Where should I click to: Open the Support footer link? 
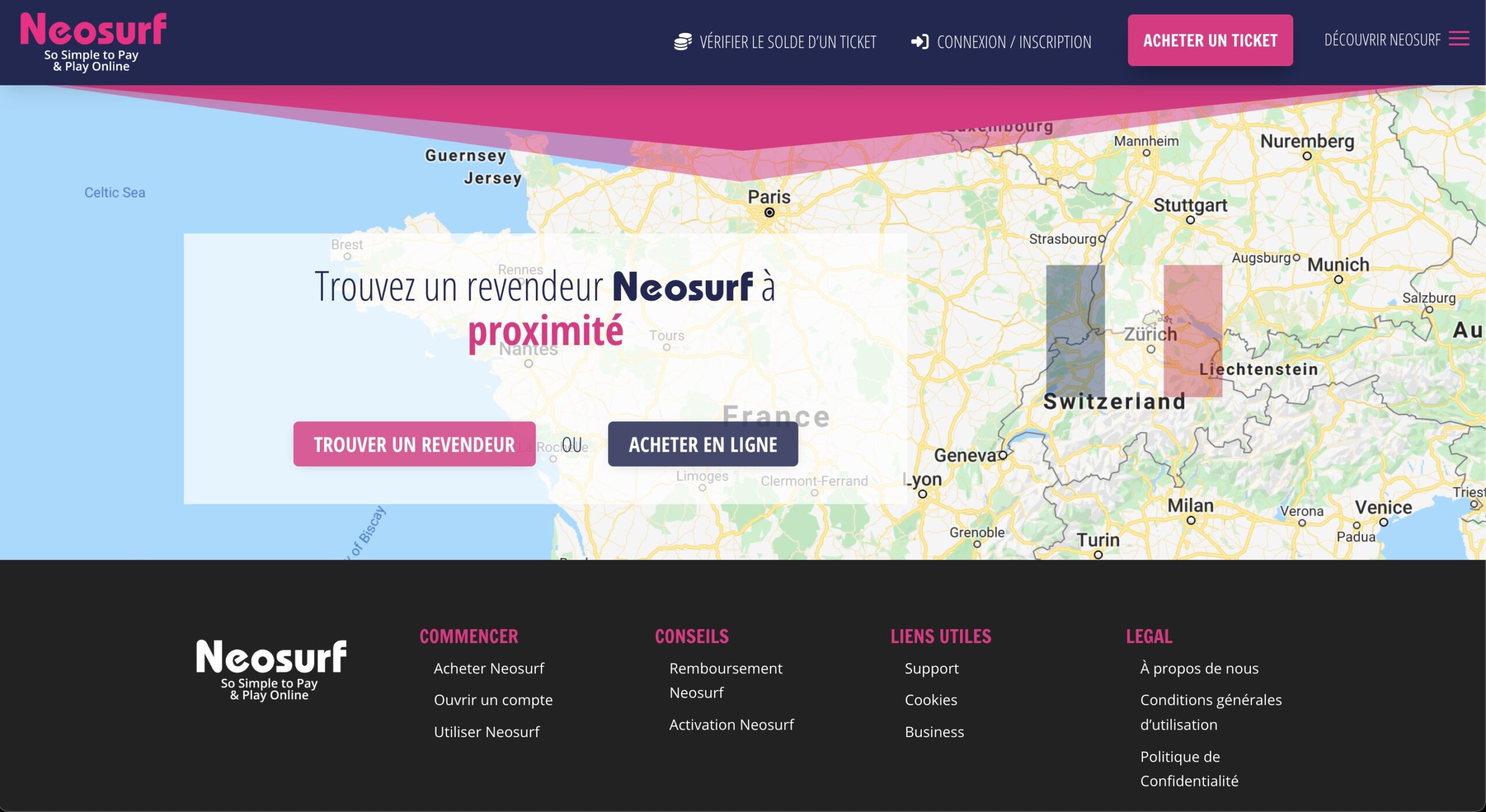[932, 669]
